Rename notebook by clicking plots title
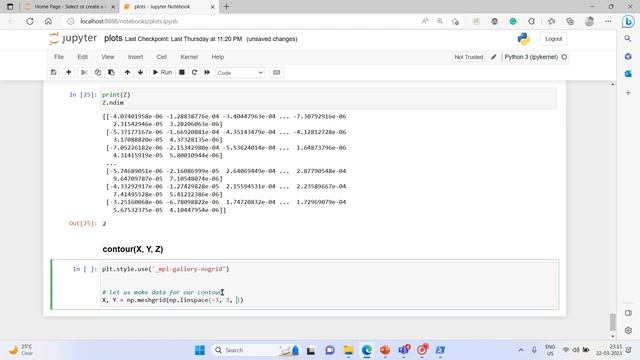This screenshot has width=640, height=360. [113, 38]
